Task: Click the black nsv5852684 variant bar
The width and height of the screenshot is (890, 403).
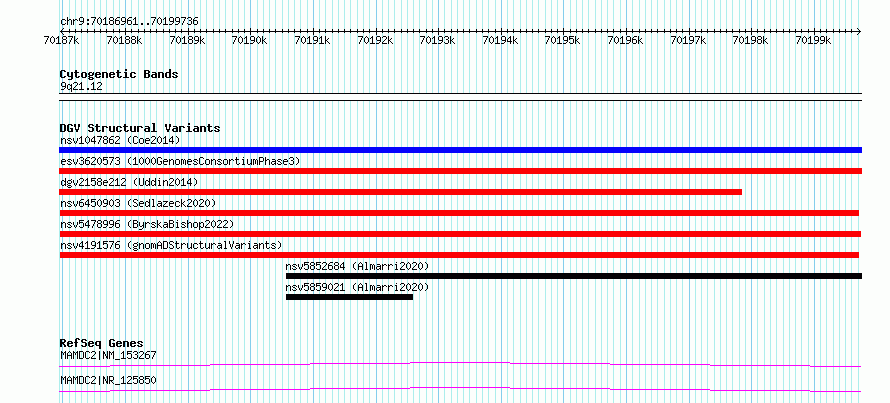Action: [574, 276]
